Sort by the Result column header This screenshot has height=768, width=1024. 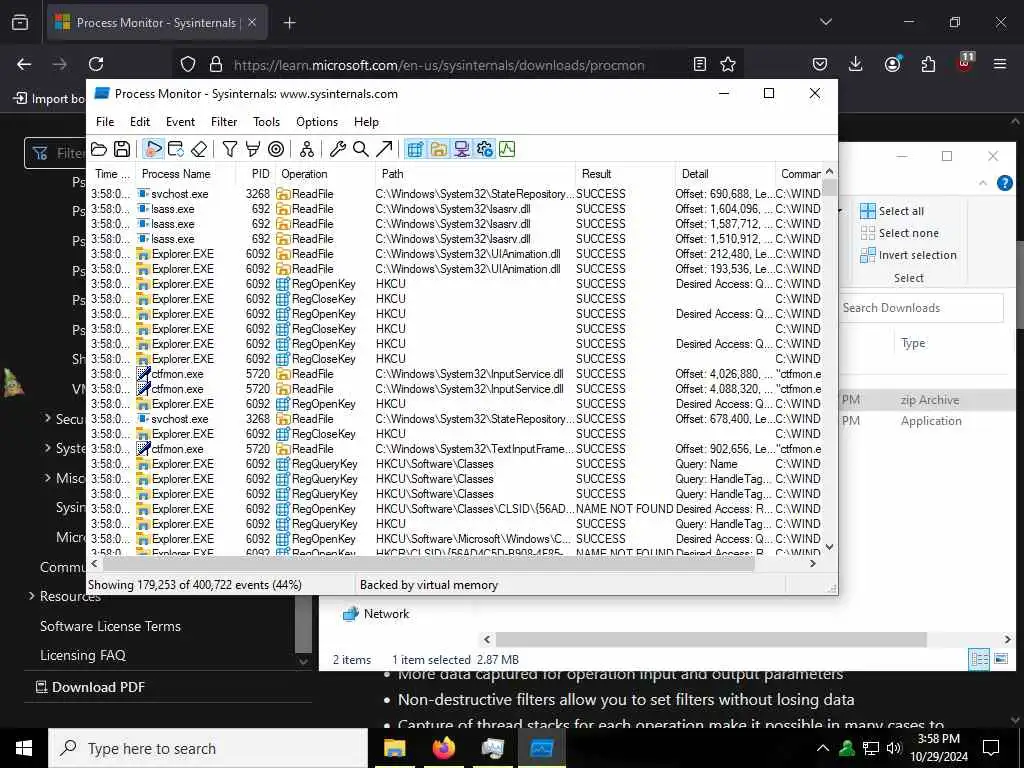626,174
